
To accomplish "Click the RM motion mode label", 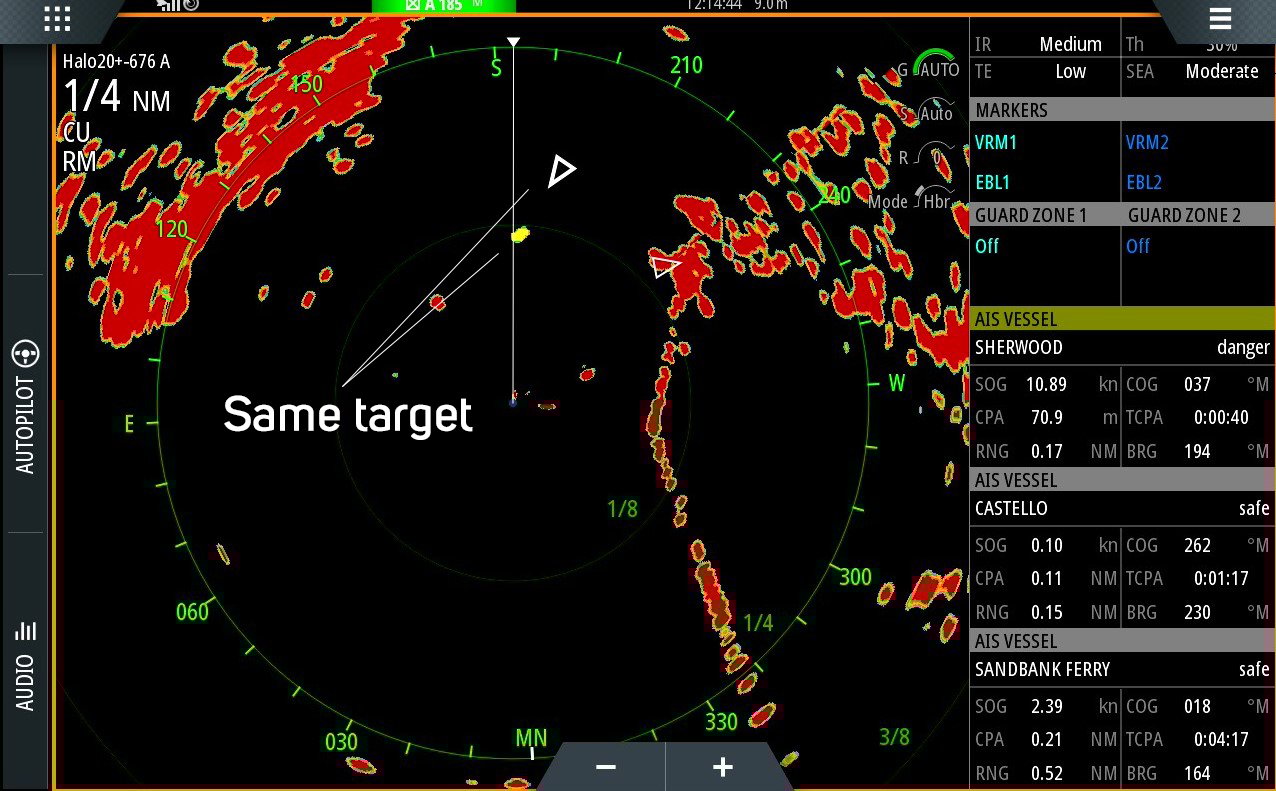I will coord(79,161).
